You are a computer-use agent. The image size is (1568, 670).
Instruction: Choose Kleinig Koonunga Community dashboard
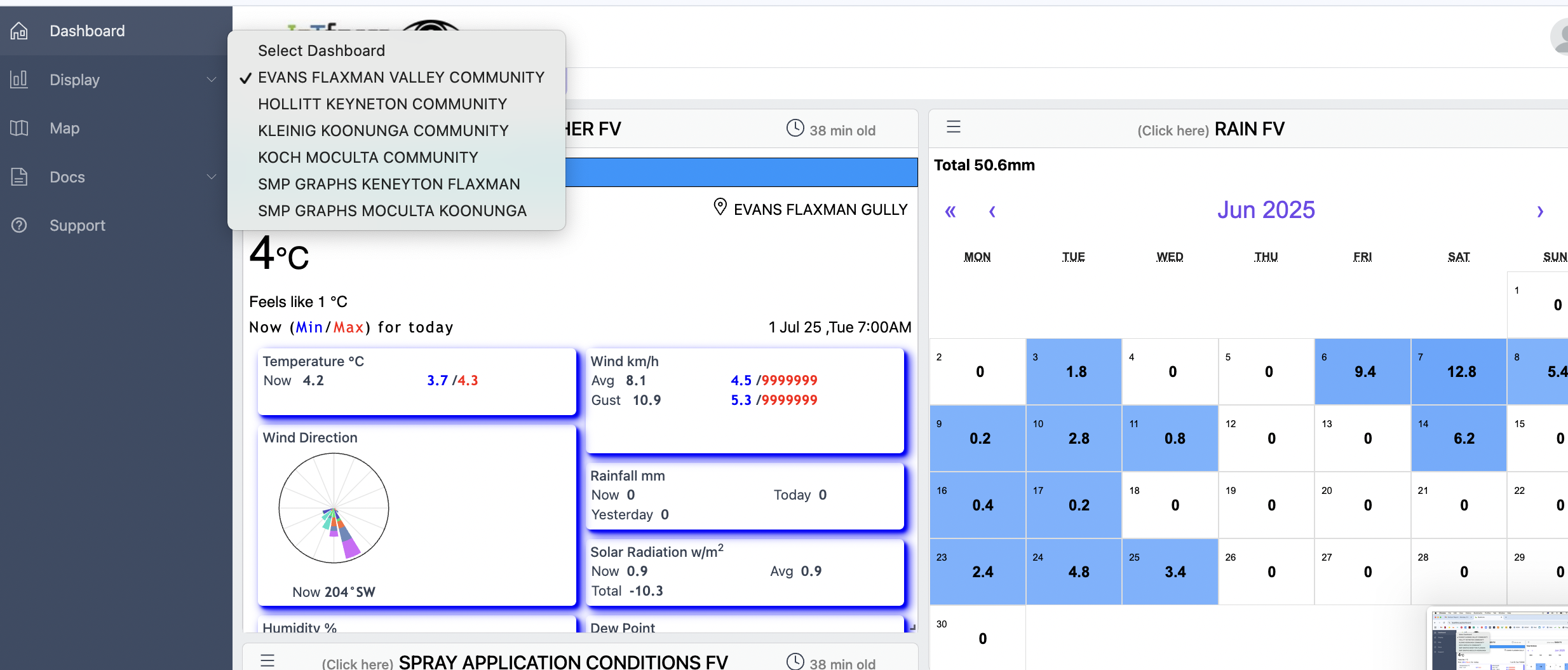pyautogui.click(x=382, y=131)
